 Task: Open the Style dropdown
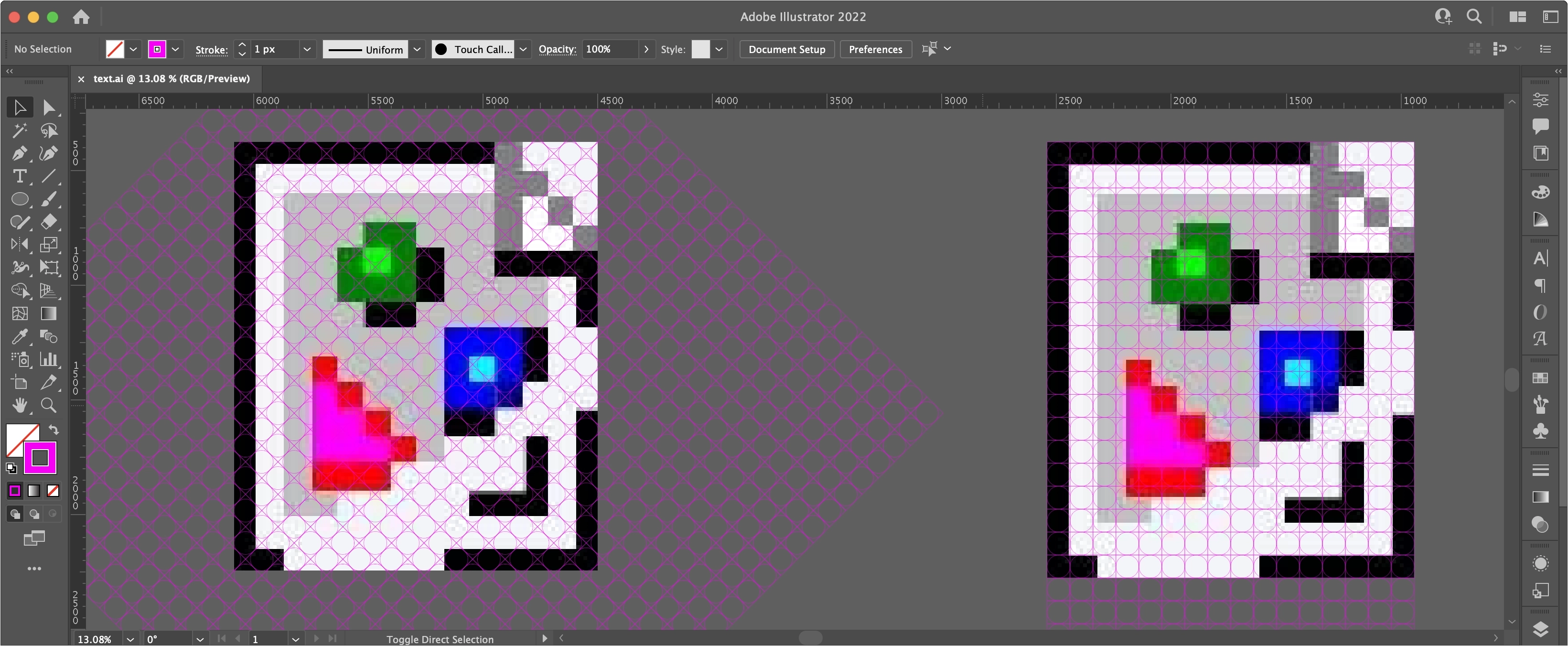[719, 49]
